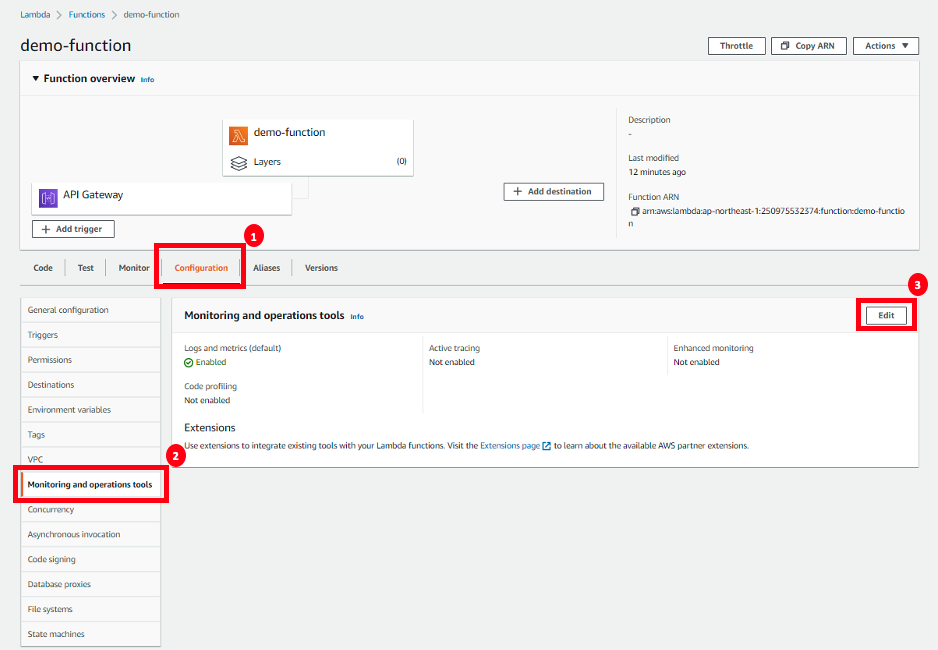Screen dimensions: 938x650
Task: Click the API Gateway icon
Action: 48,198
